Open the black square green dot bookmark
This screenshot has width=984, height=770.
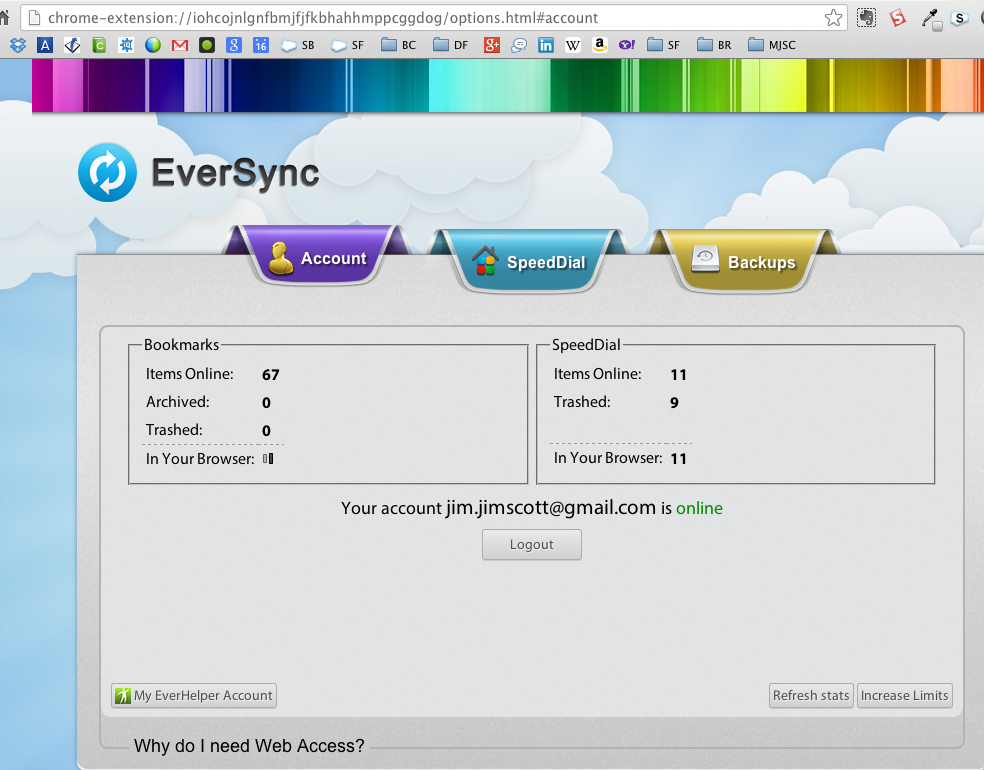[207, 45]
